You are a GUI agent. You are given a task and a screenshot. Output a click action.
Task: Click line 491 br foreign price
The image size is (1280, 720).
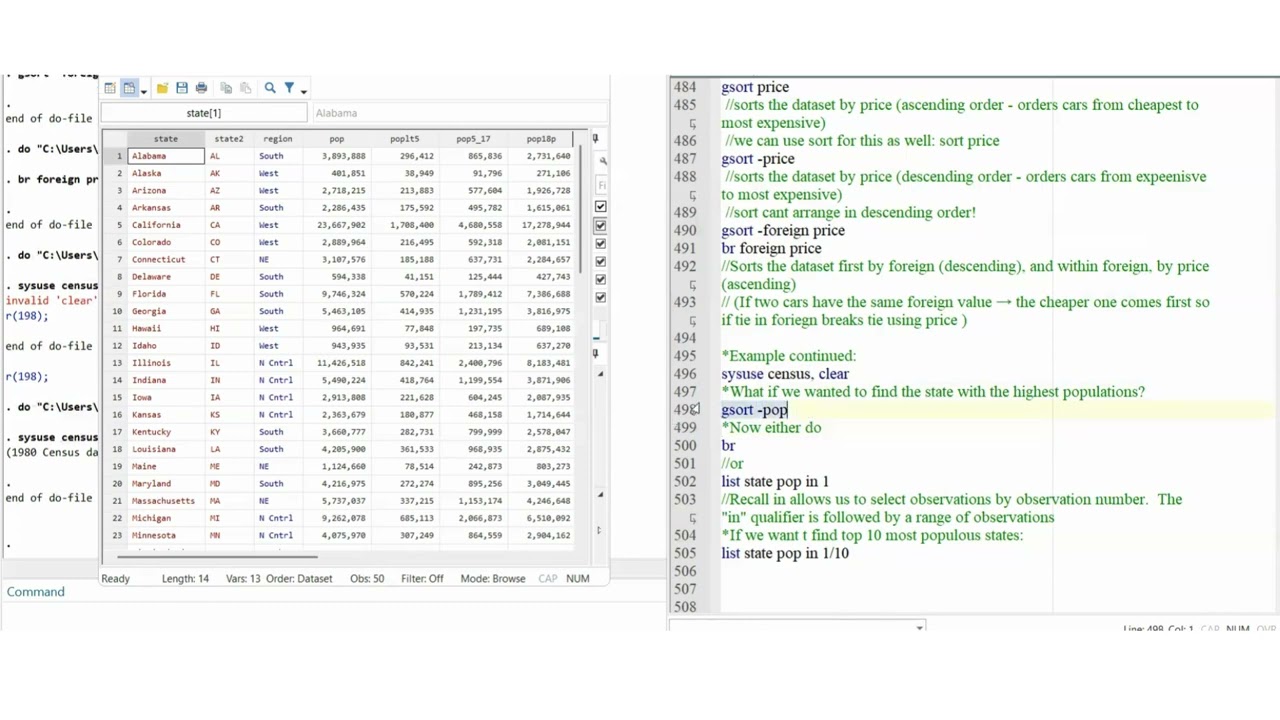(771, 248)
